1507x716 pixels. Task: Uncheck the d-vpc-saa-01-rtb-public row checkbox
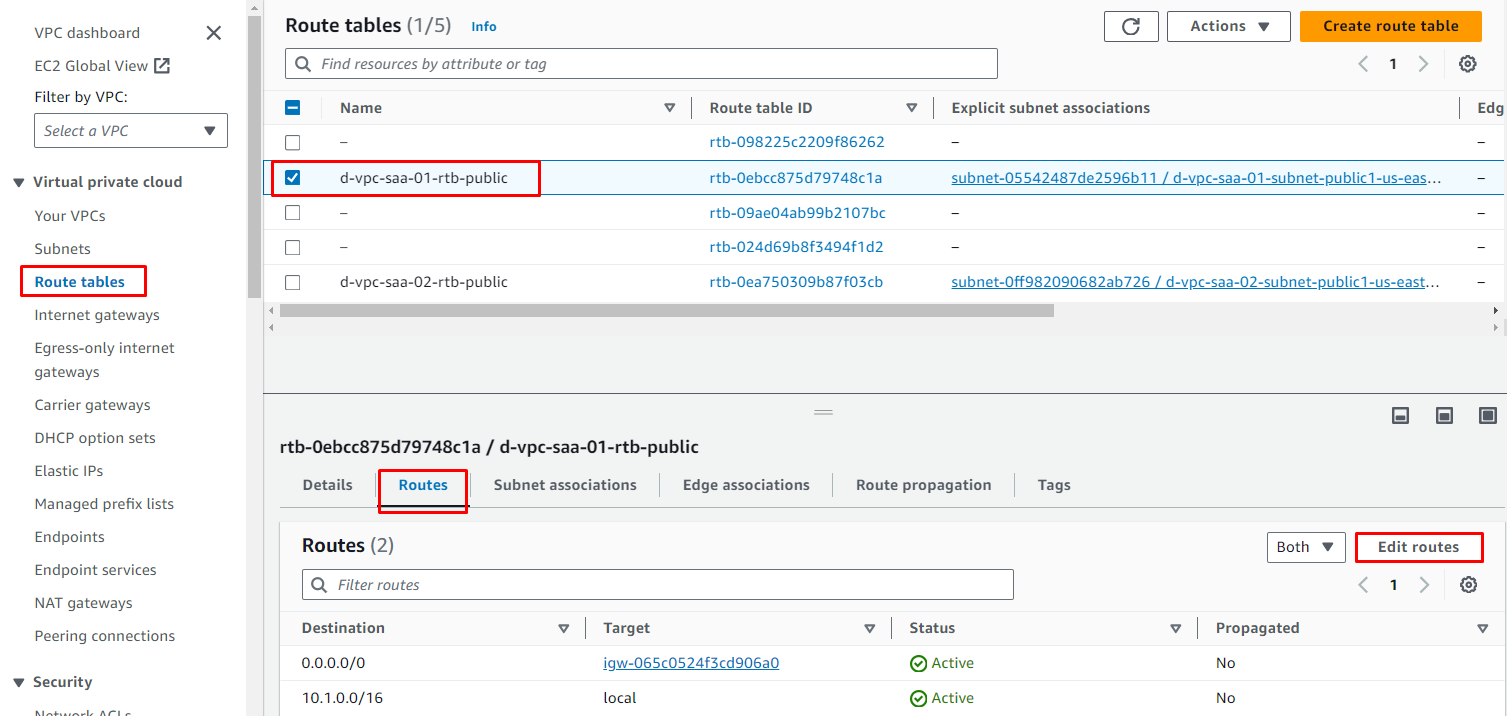point(293,178)
